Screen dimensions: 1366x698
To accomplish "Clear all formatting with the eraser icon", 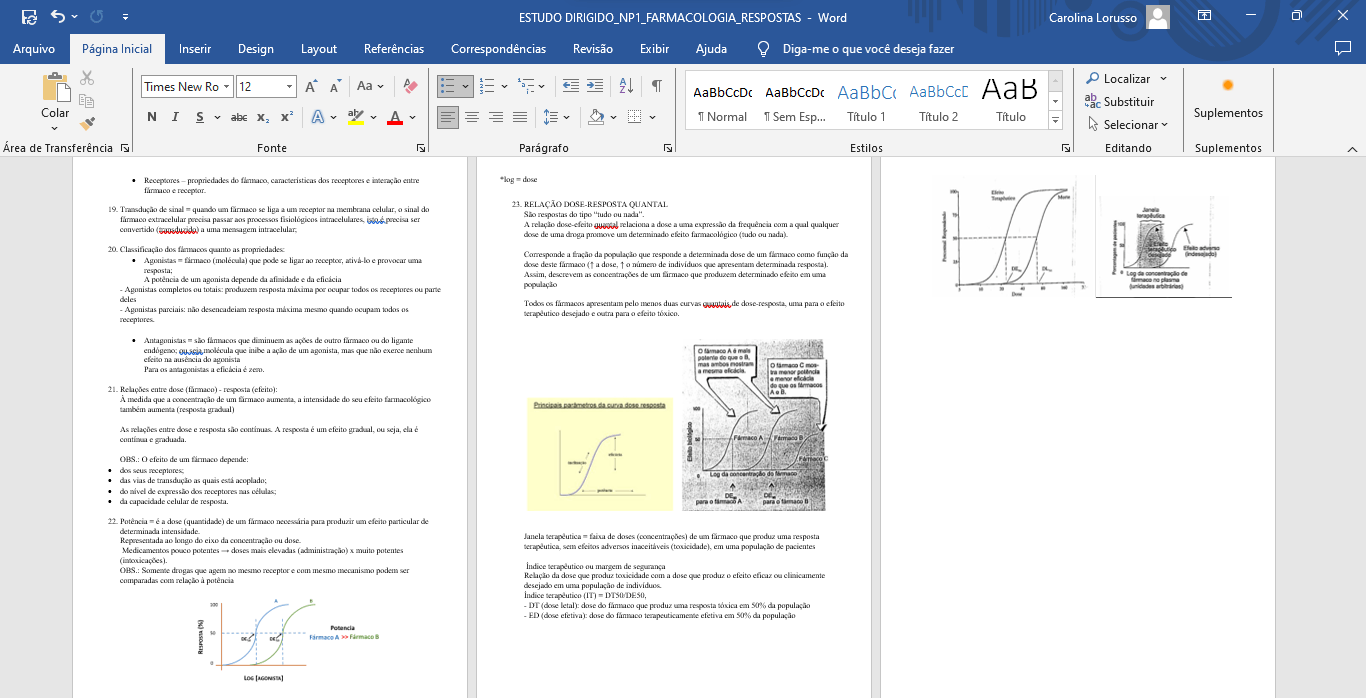I will [x=410, y=87].
